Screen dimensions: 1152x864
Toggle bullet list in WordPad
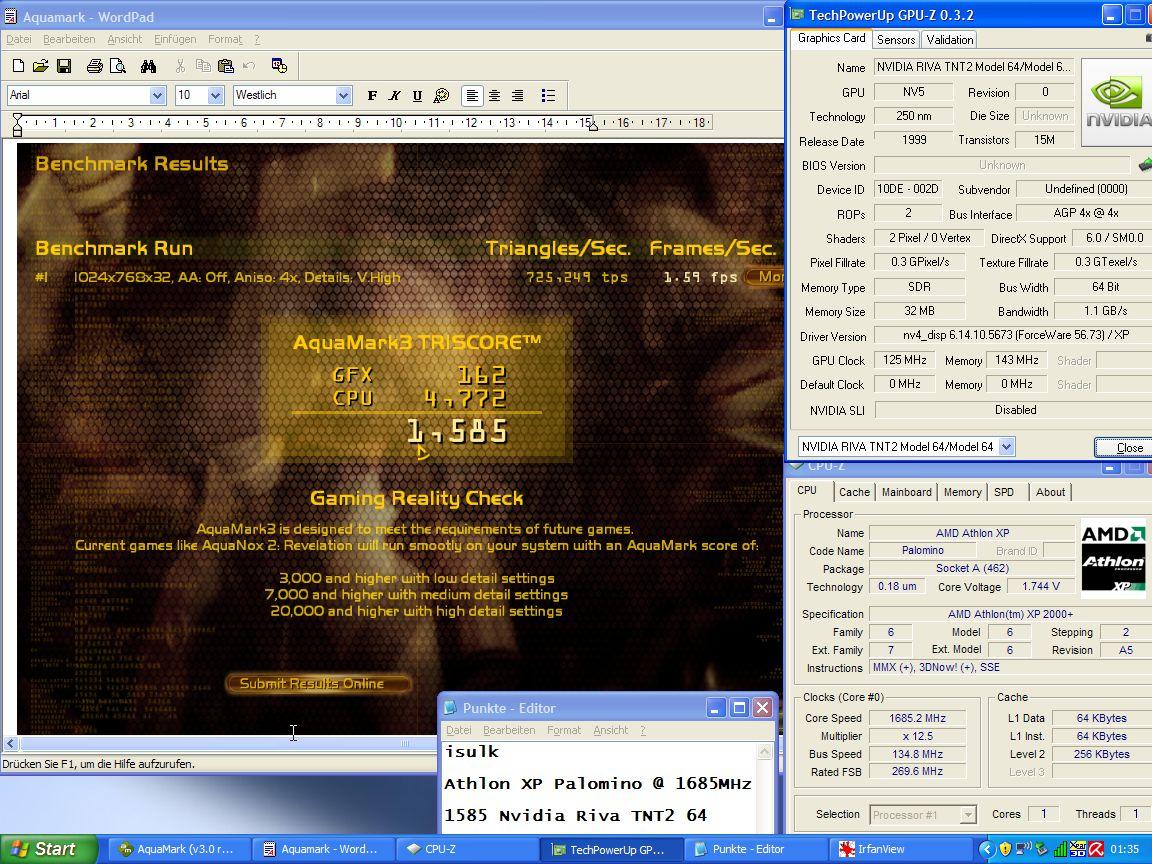coord(548,96)
